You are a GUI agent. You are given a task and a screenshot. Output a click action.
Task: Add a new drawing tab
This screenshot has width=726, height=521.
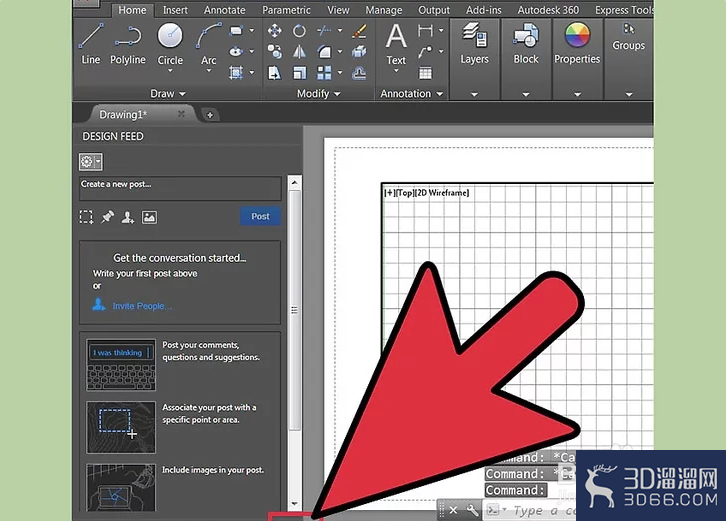tap(210, 115)
